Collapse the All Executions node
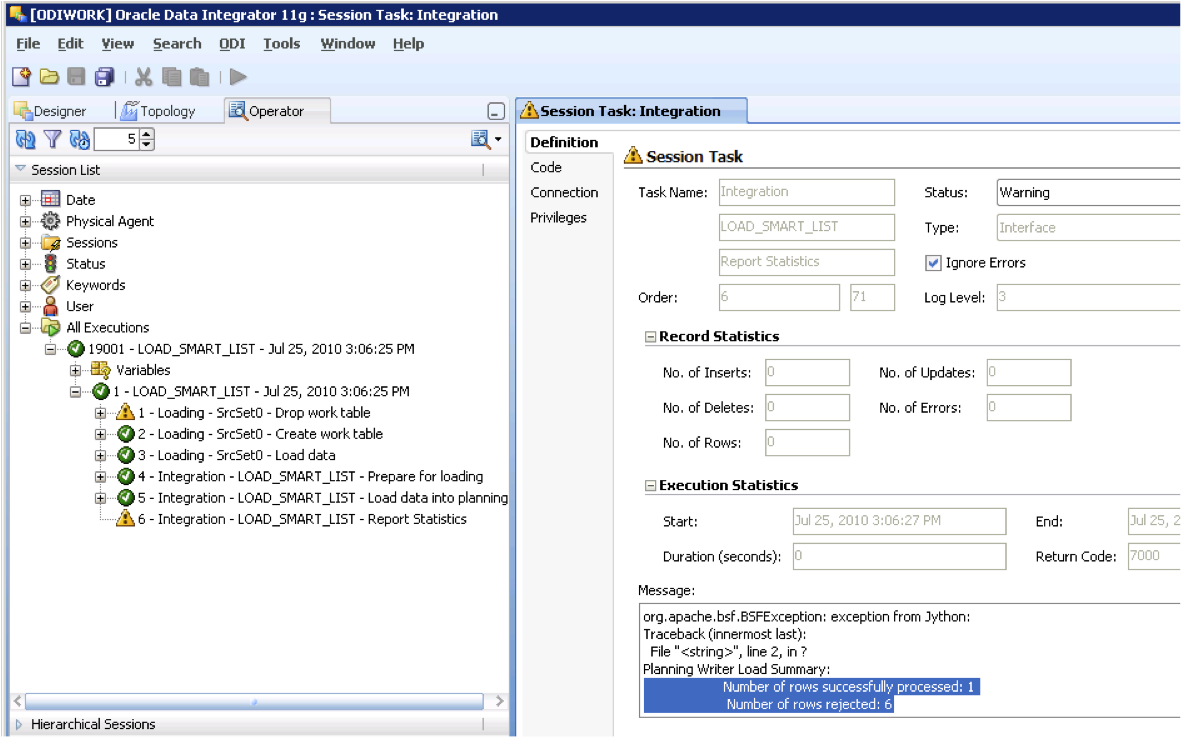The height and width of the screenshot is (738, 1181). point(26,328)
